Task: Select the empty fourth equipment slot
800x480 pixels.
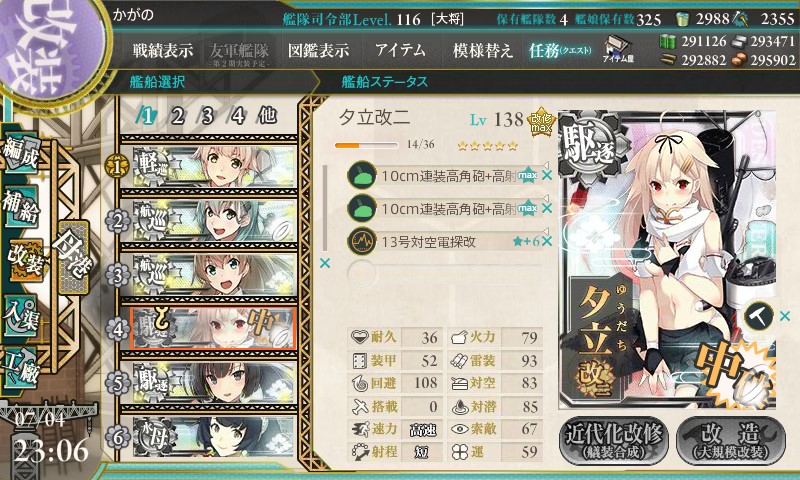Action: (444, 273)
